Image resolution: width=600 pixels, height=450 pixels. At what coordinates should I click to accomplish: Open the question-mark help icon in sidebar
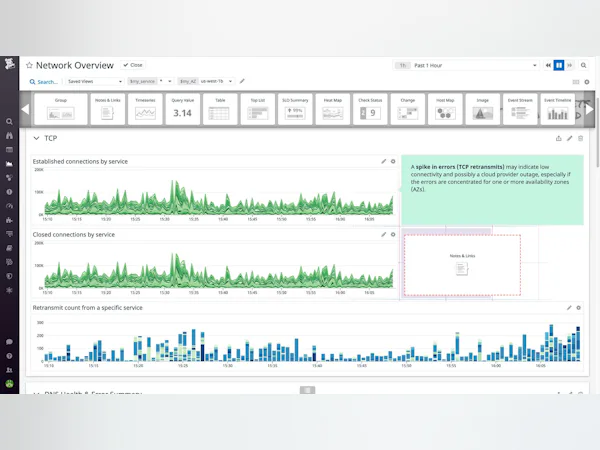tap(10, 356)
